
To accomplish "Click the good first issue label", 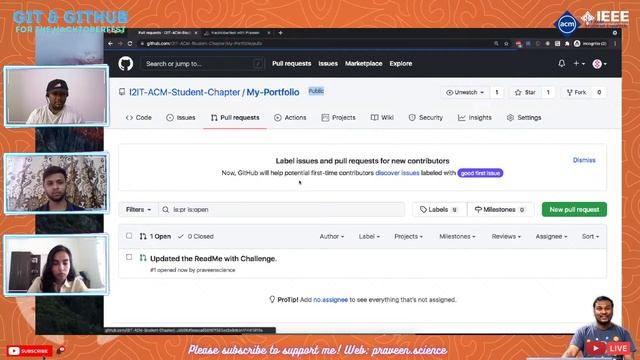I will click(x=480, y=173).
